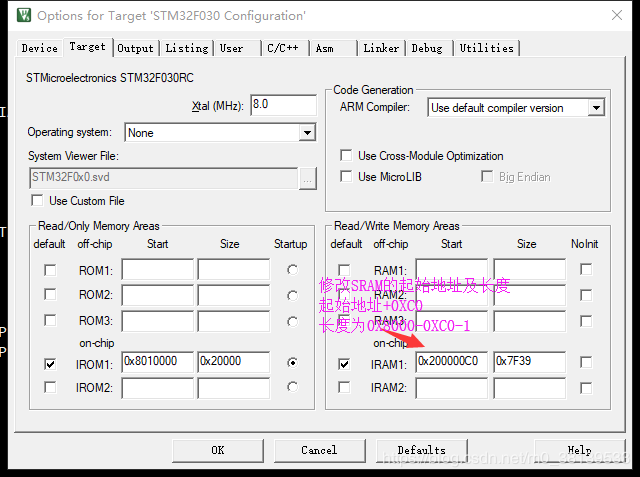Expand the ARM Compiler version dropdown
The height and width of the screenshot is (477, 640).
pyautogui.click(x=516, y=108)
